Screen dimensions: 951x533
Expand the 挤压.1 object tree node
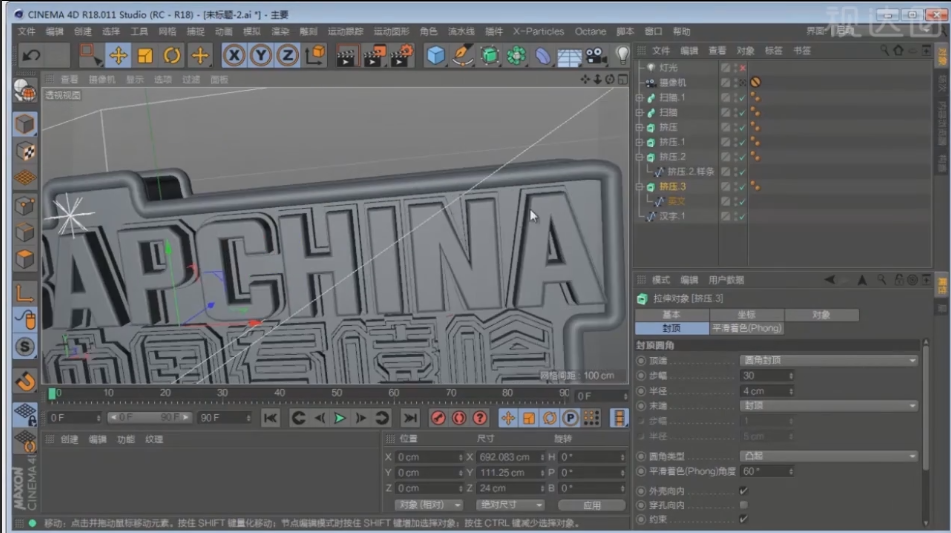pyautogui.click(x=639, y=142)
